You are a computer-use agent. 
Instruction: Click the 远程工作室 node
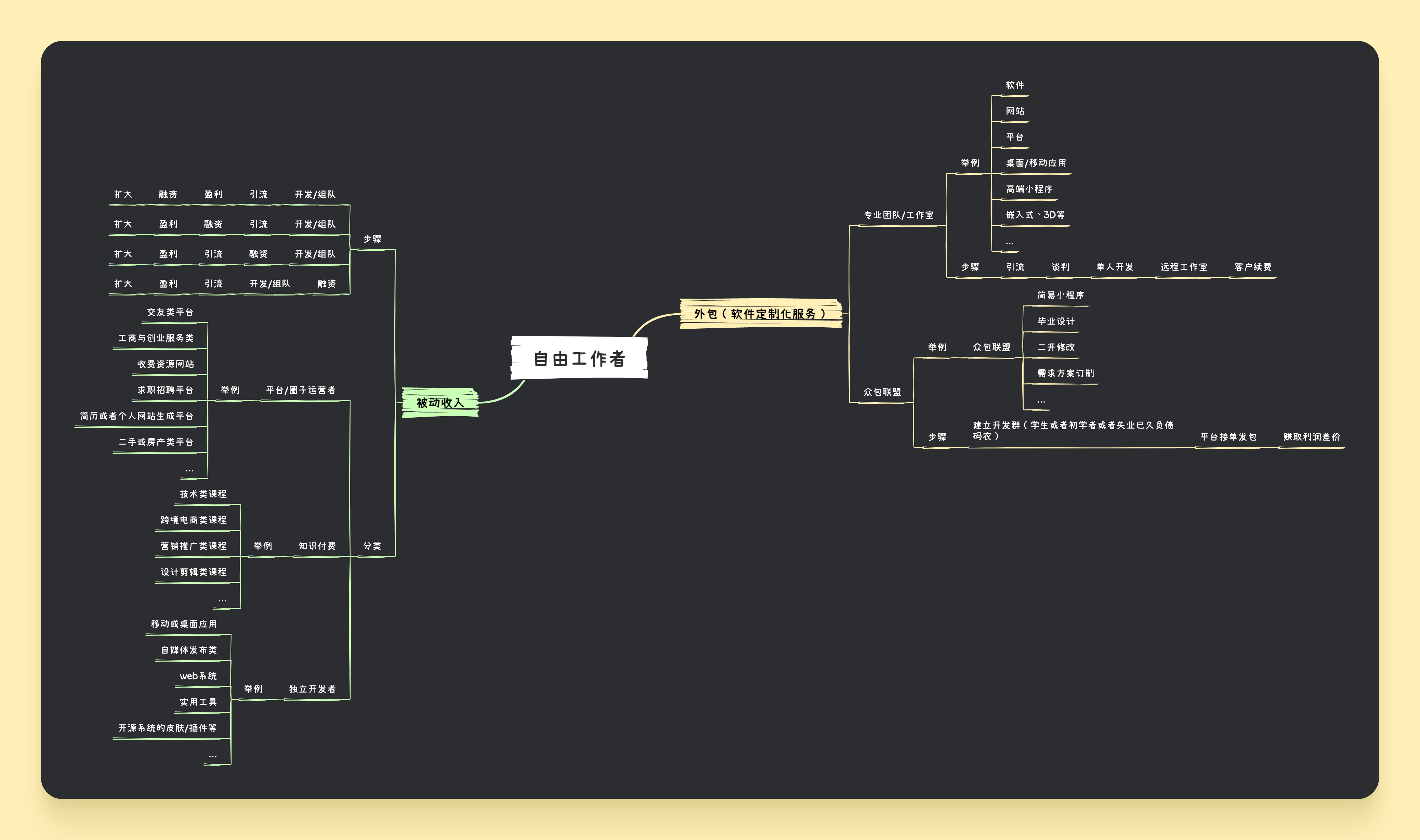click(1183, 266)
